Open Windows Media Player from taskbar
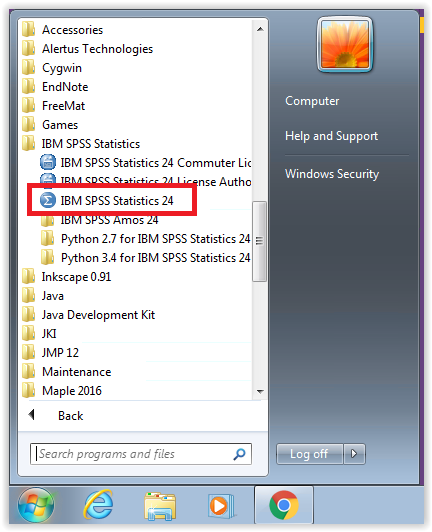Image resolution: width=432 pixels, height=532 pixels. [x=221, y=506]
